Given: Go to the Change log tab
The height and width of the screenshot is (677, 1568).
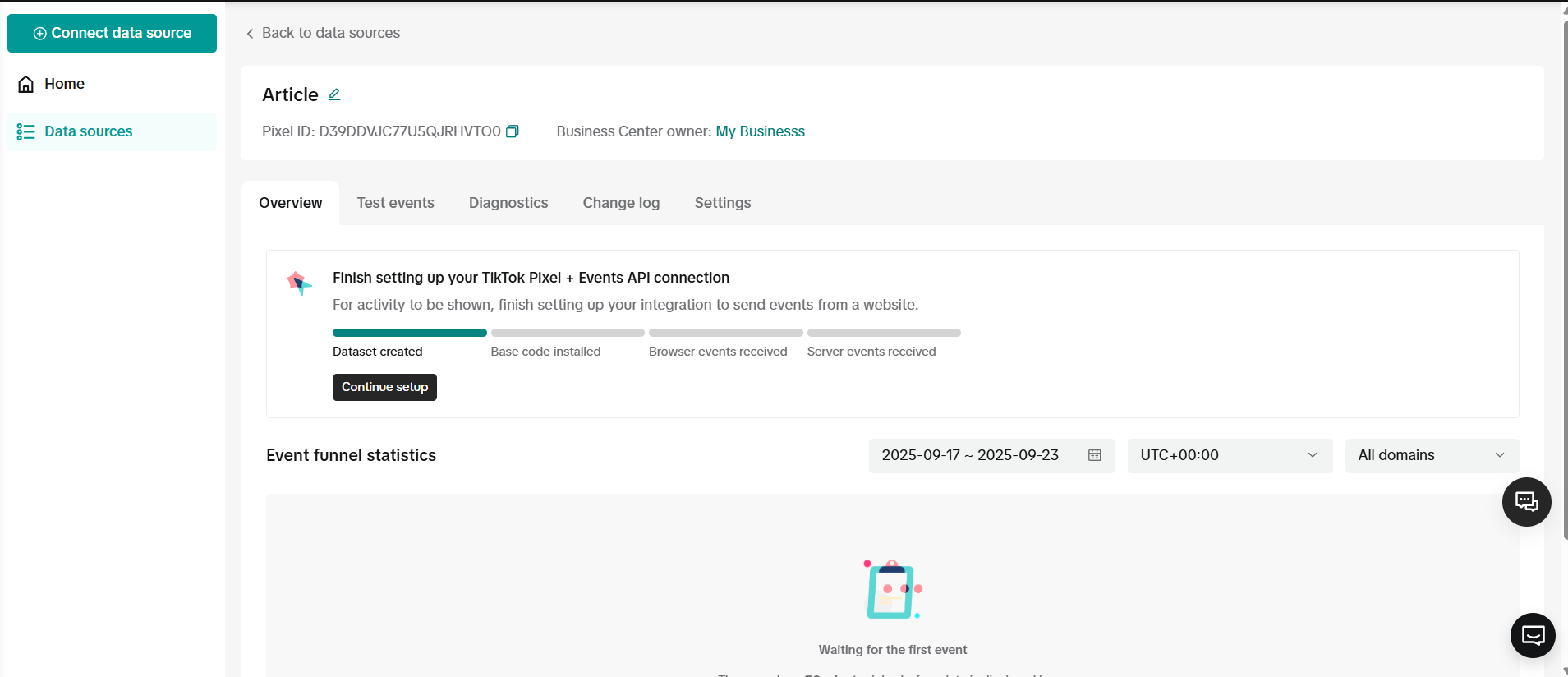Looking at the screenshot, I should (x=621, y=203).
